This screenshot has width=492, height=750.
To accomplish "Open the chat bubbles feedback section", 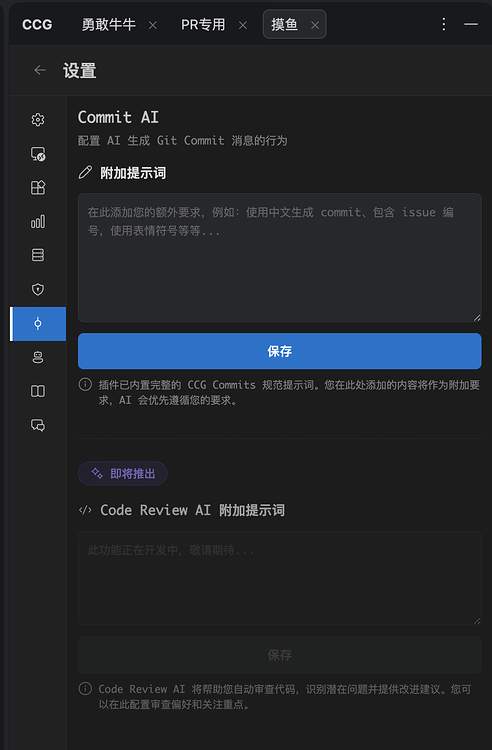I will tap(38, 425).
